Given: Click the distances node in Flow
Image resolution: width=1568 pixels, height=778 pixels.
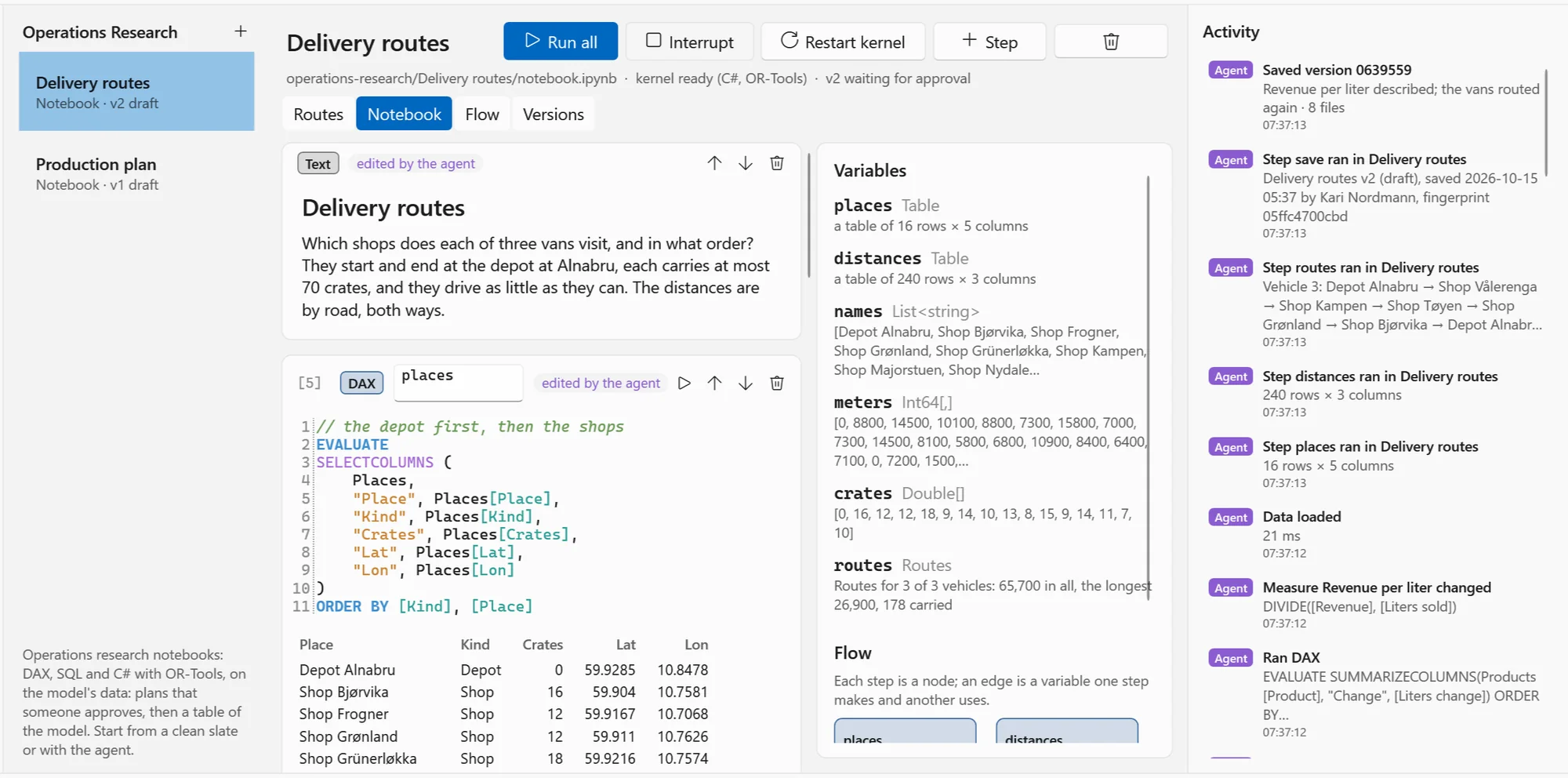Looking at the screenshot, I should coord(1067,732).
